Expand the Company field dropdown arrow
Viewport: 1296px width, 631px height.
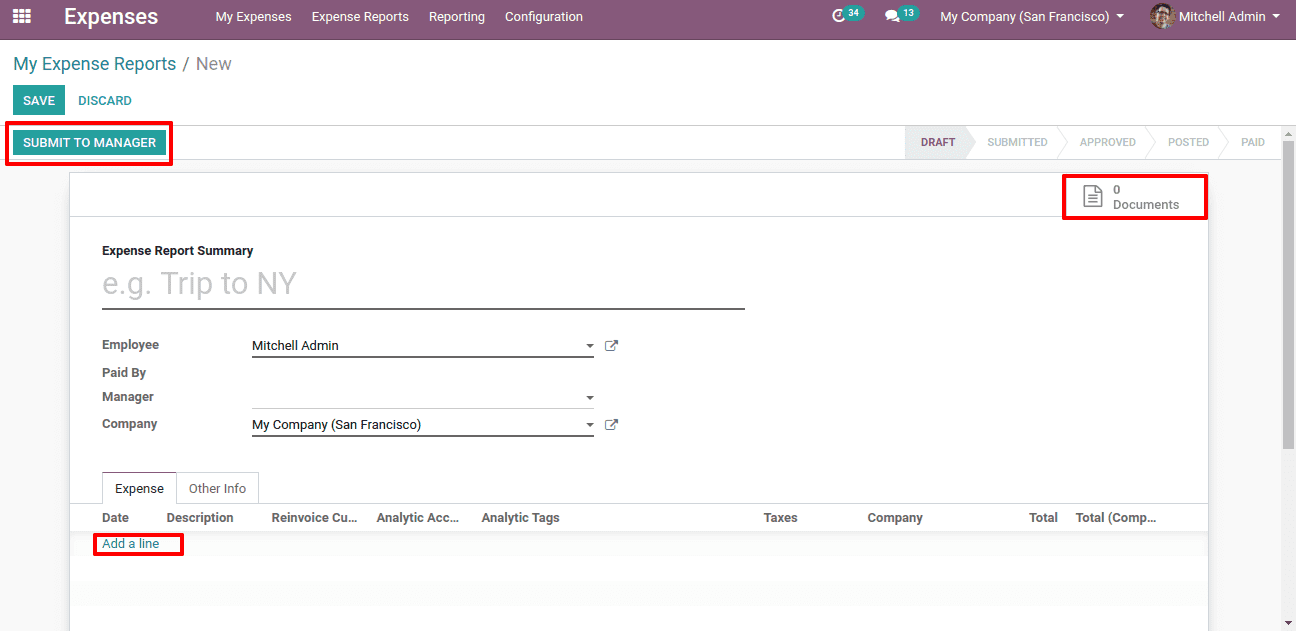point(589,426)
